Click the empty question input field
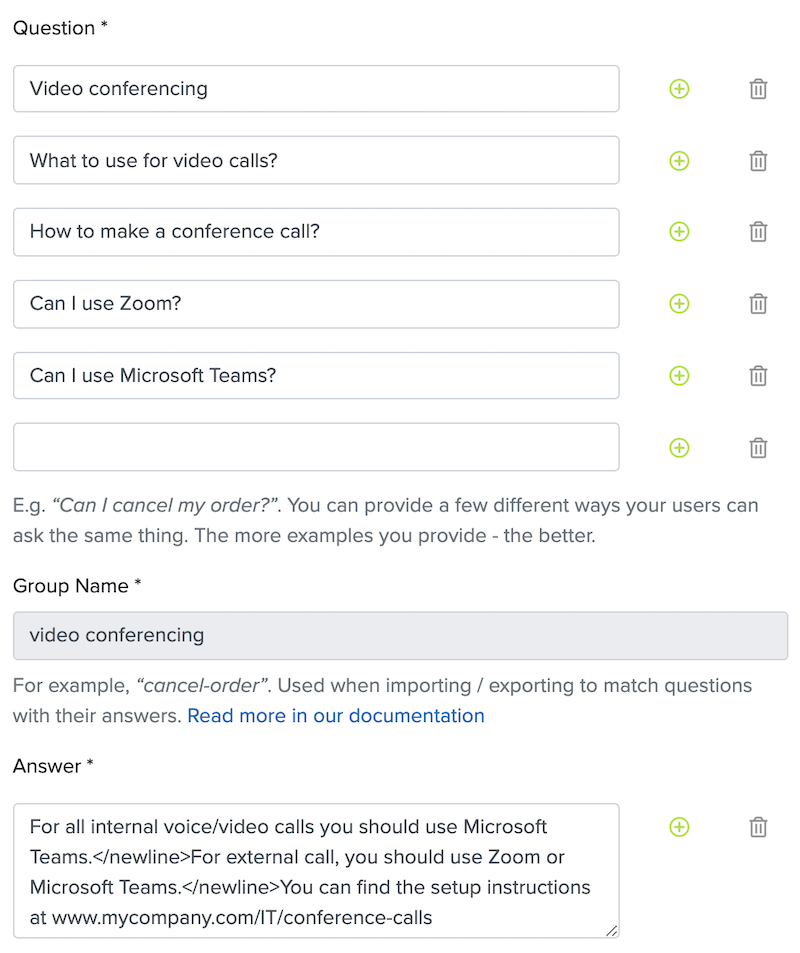 tap(315, 448)
